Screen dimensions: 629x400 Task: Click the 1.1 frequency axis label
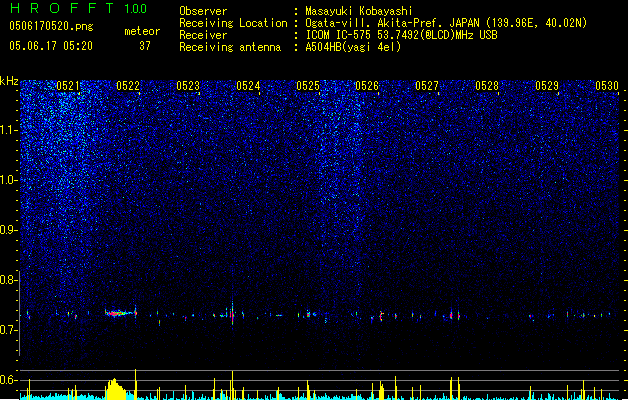pyautogui.click(x=8, y=130)
